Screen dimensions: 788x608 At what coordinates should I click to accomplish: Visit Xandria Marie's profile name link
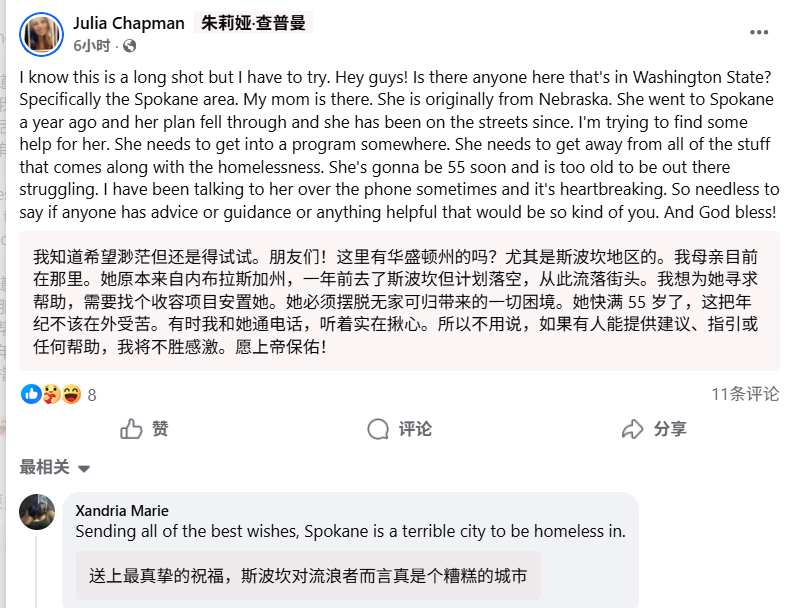pos(122,510)
